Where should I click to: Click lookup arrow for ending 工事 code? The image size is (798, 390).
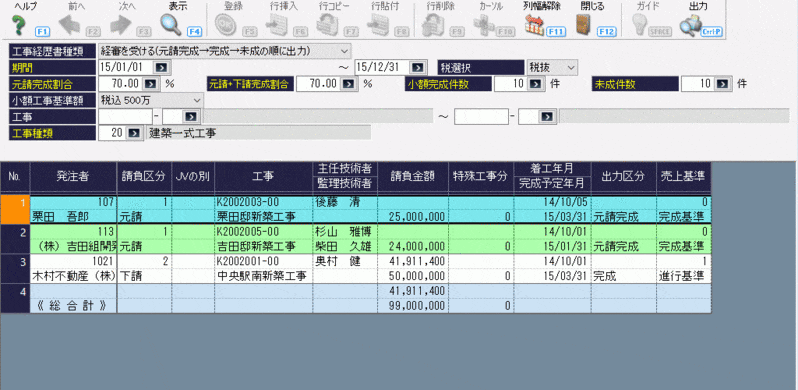[x=547, y=117]
